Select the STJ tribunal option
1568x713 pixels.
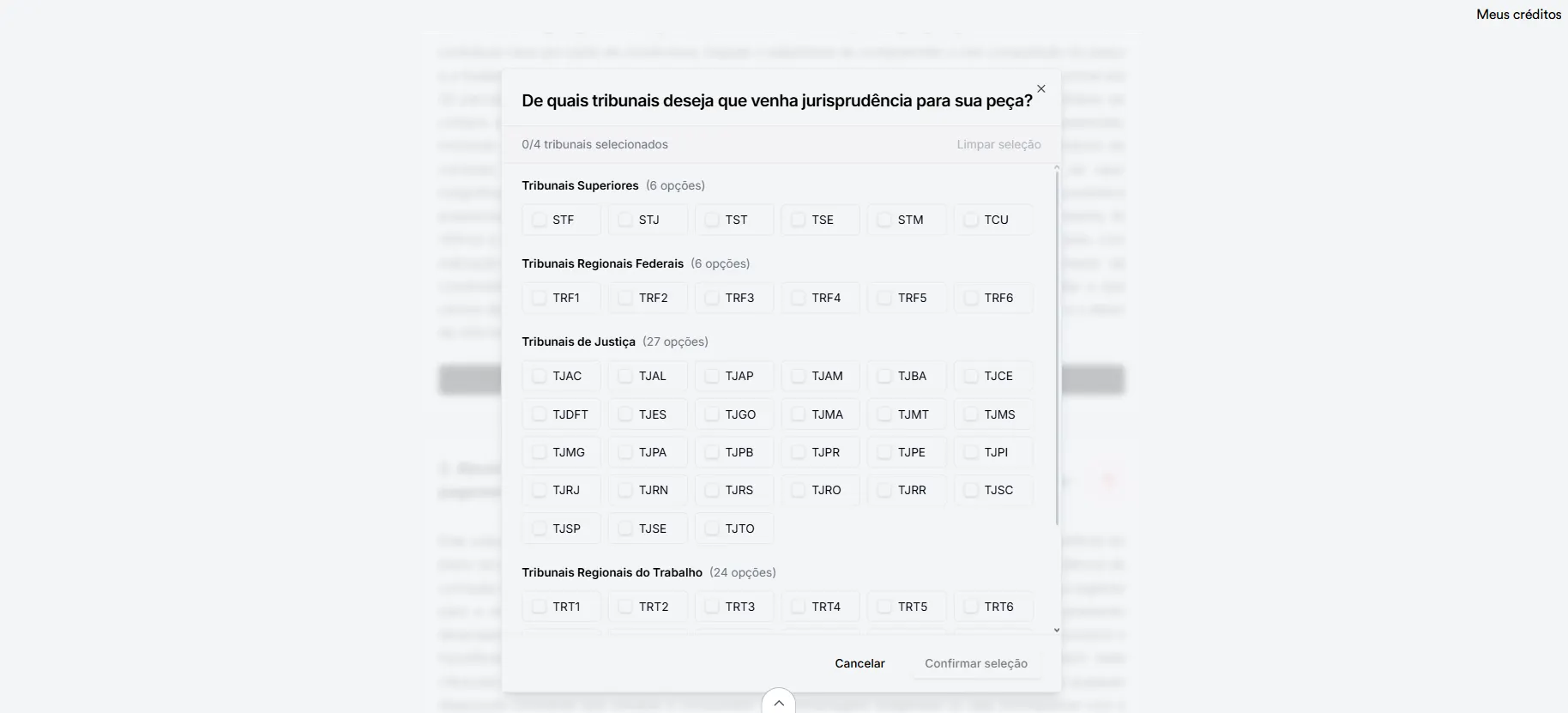coord(625,220)
